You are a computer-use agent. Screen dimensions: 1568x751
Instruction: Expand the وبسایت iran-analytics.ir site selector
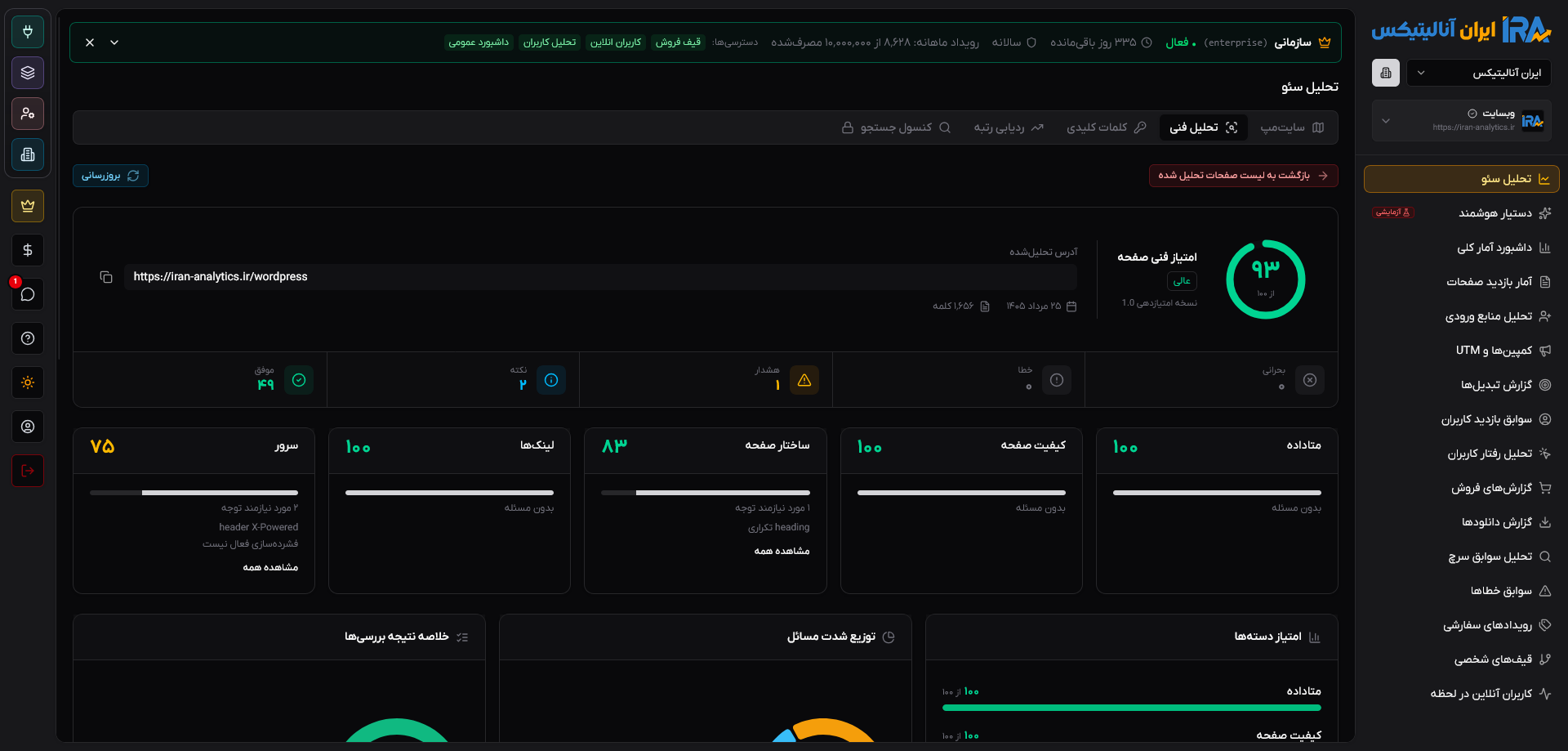(1462, 120)
